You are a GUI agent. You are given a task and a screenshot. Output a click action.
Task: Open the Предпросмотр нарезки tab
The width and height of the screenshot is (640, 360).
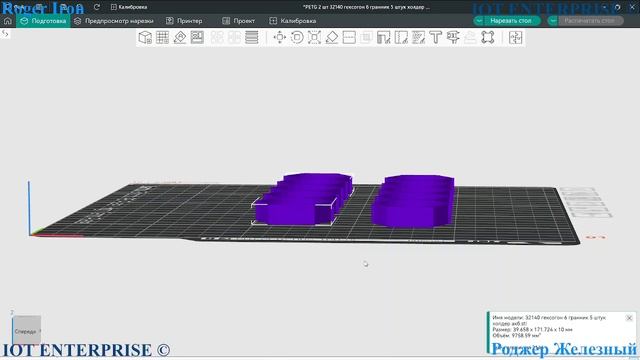[x=113, y=21]
